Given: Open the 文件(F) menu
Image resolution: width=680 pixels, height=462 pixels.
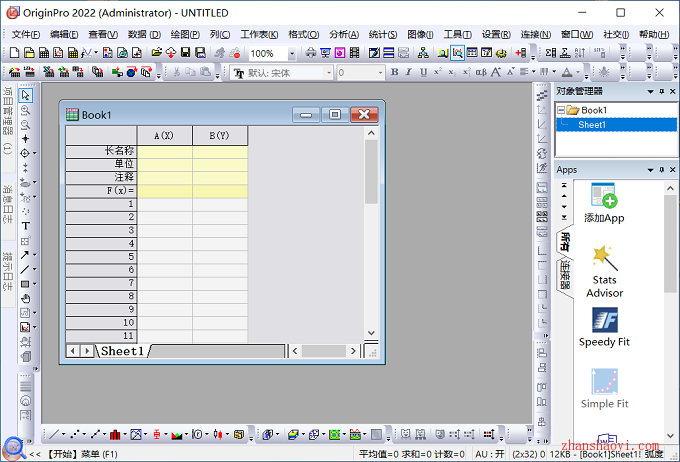Looking at the screenshot, I should tap(26, 34).
